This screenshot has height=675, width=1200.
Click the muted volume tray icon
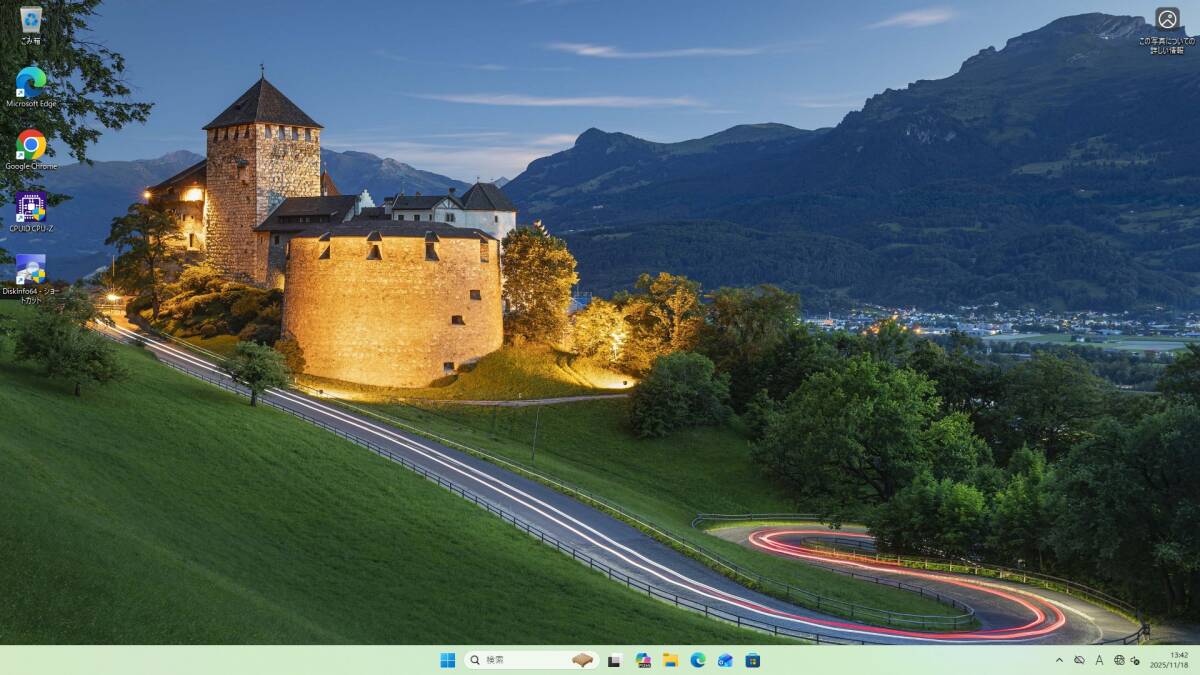point(1137,660)
